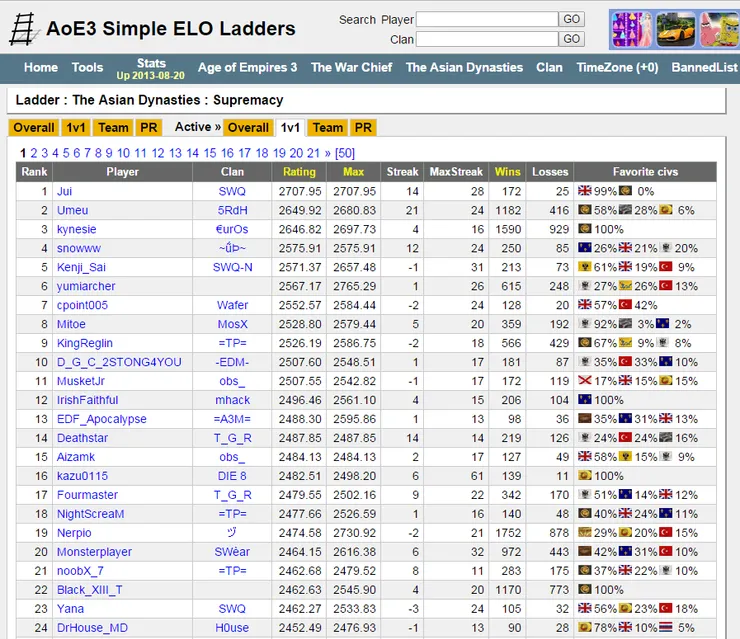This screenshot has height=639, width=740.
Task: Click the Turkish flag icon in cpoint005's row
Action: click(x=625, y=305)
